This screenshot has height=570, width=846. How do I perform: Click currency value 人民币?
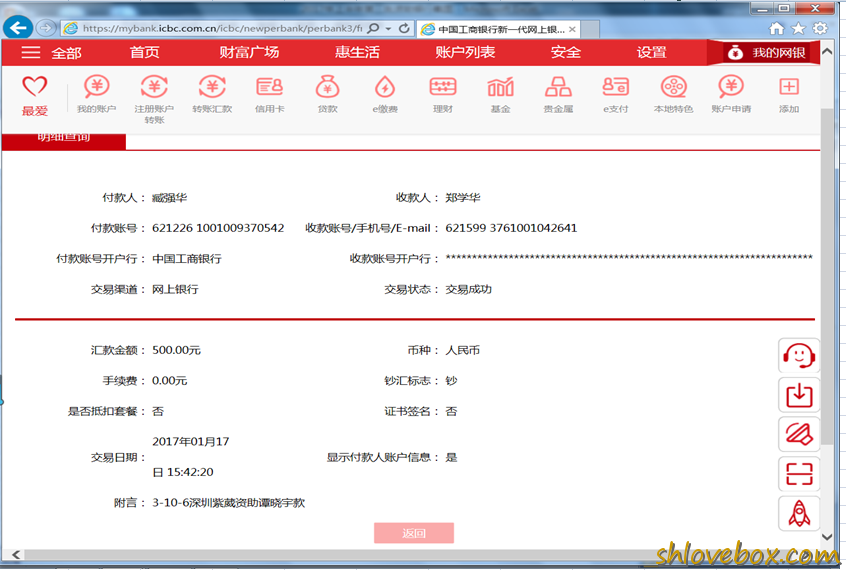coord(462,350)
